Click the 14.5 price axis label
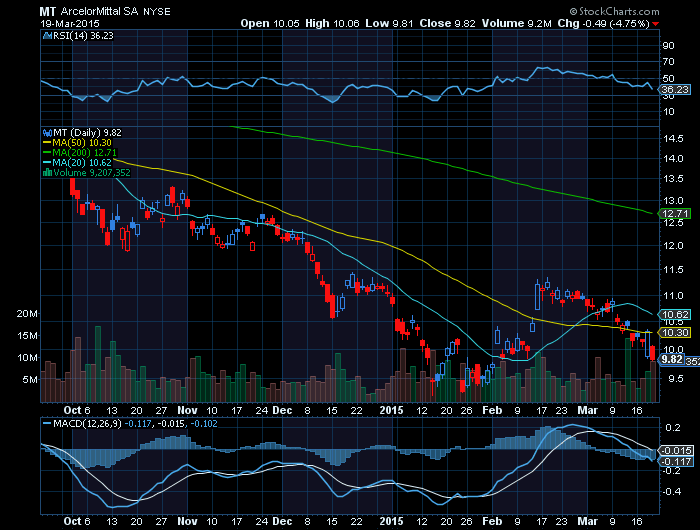Screen dimensions: 700x530 coord(673,139)
